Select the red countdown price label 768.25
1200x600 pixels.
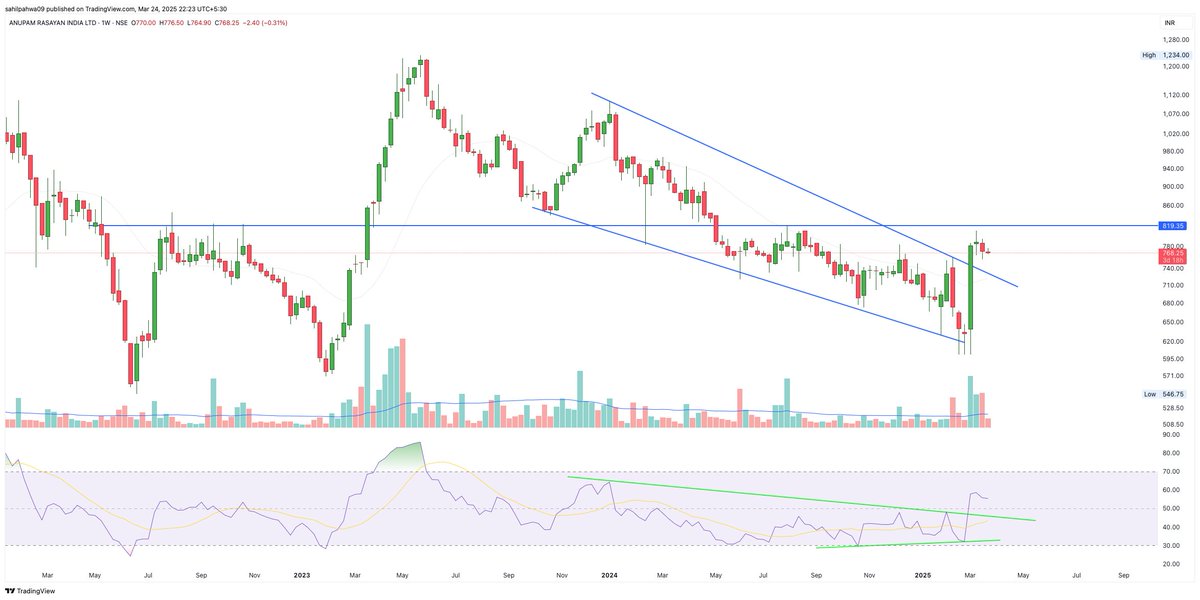1172,255
